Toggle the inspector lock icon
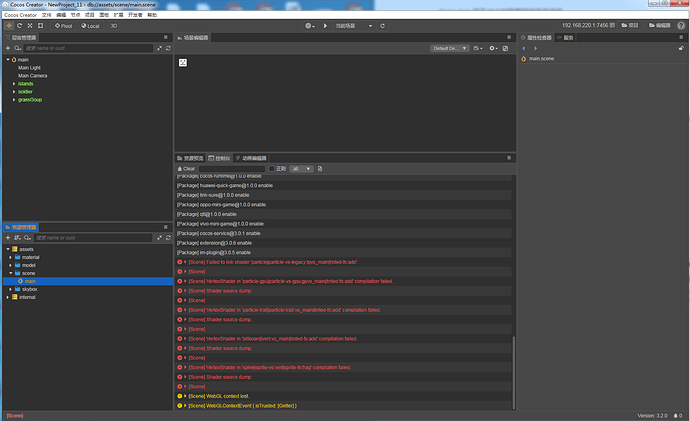 681,48
